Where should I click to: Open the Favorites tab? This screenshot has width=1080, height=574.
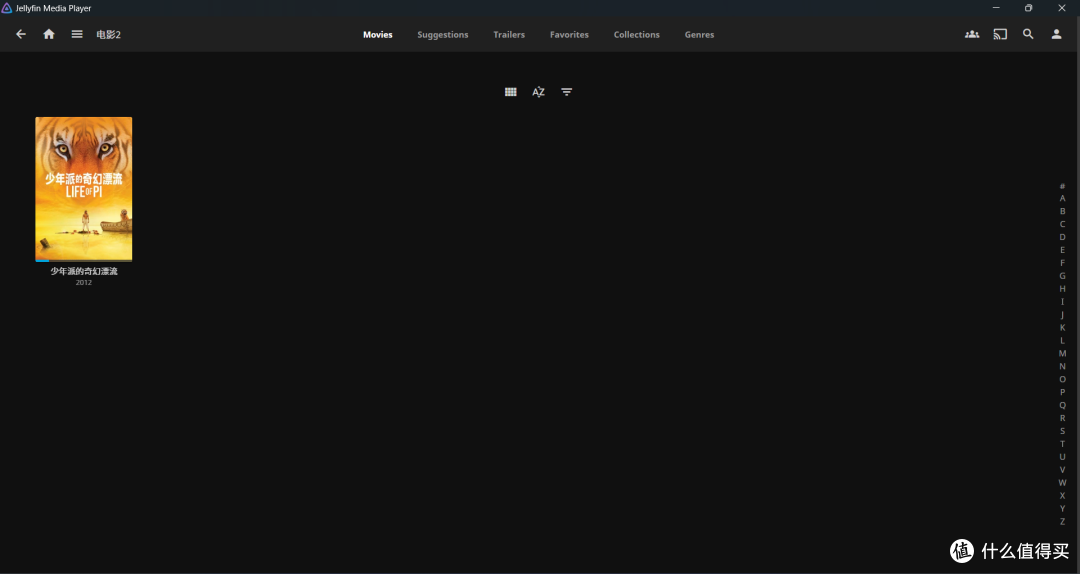pyautogui.click(x=569, y=34)
